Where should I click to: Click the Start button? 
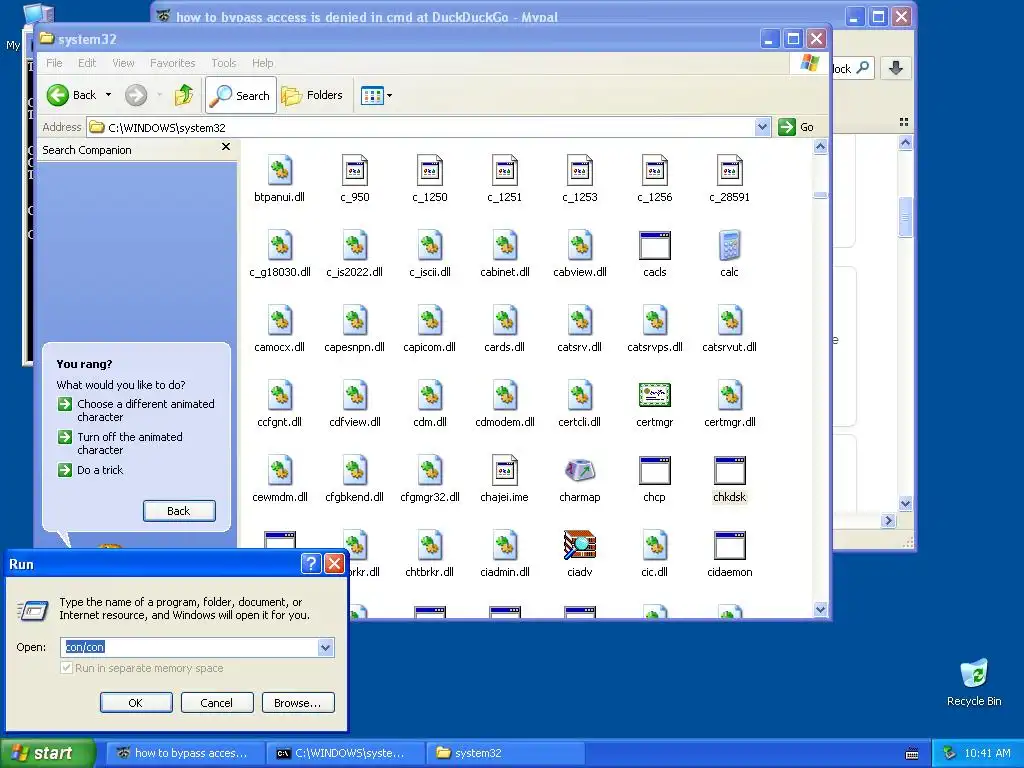47,753
